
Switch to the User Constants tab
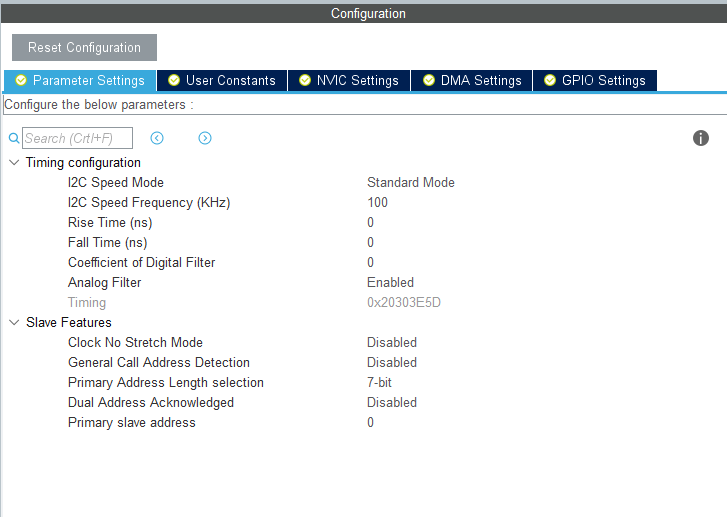coord(222,81)
